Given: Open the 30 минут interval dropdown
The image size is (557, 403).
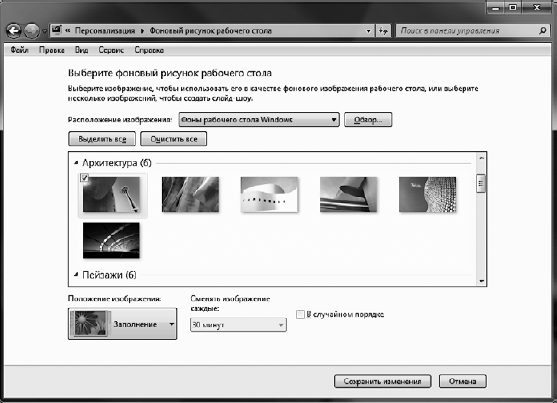Looking at the screenshot, I should click(238, 325).
